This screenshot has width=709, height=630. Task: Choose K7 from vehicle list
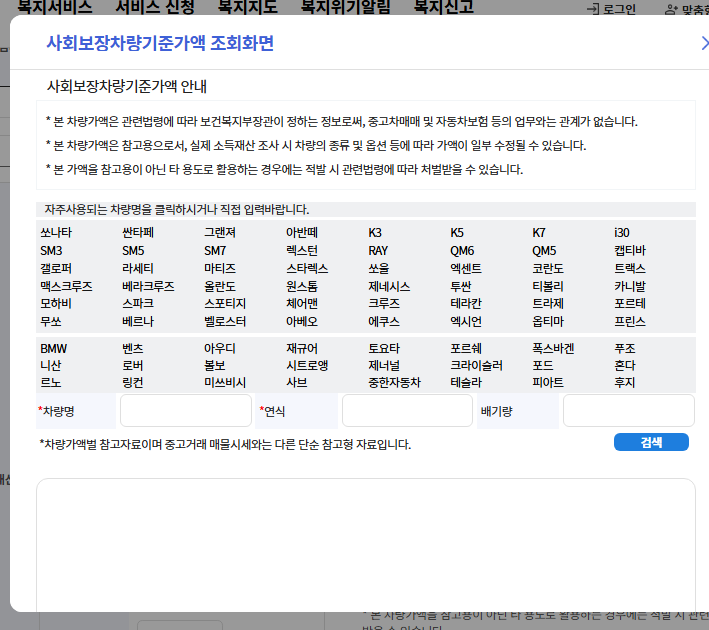(x=539, y=232)
